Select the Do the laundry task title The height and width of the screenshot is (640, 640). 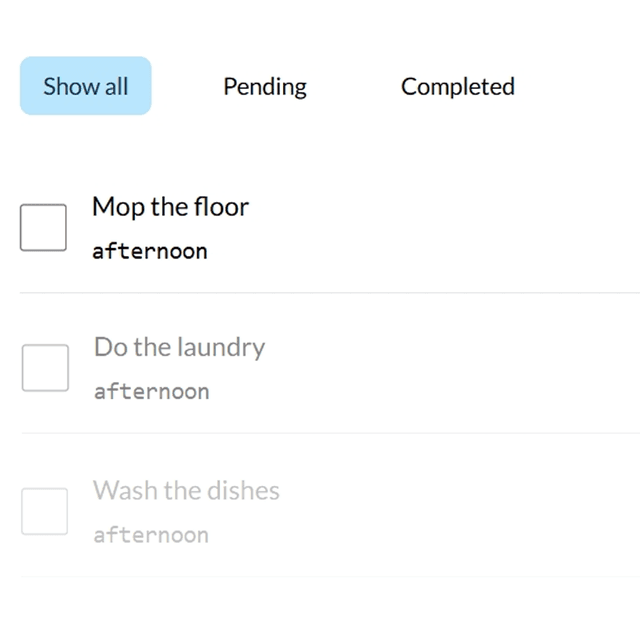(x=180, y=347)
